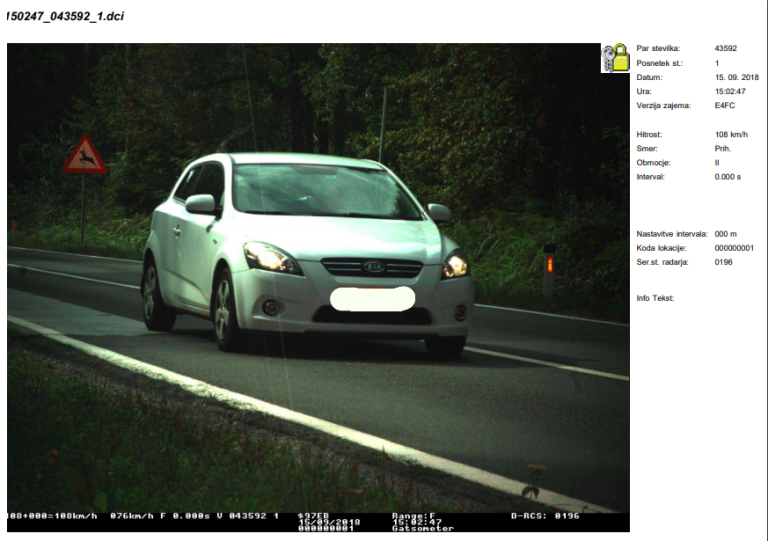
Task: Click the Gatsometer text in the data bar
Action: [422, 528]
